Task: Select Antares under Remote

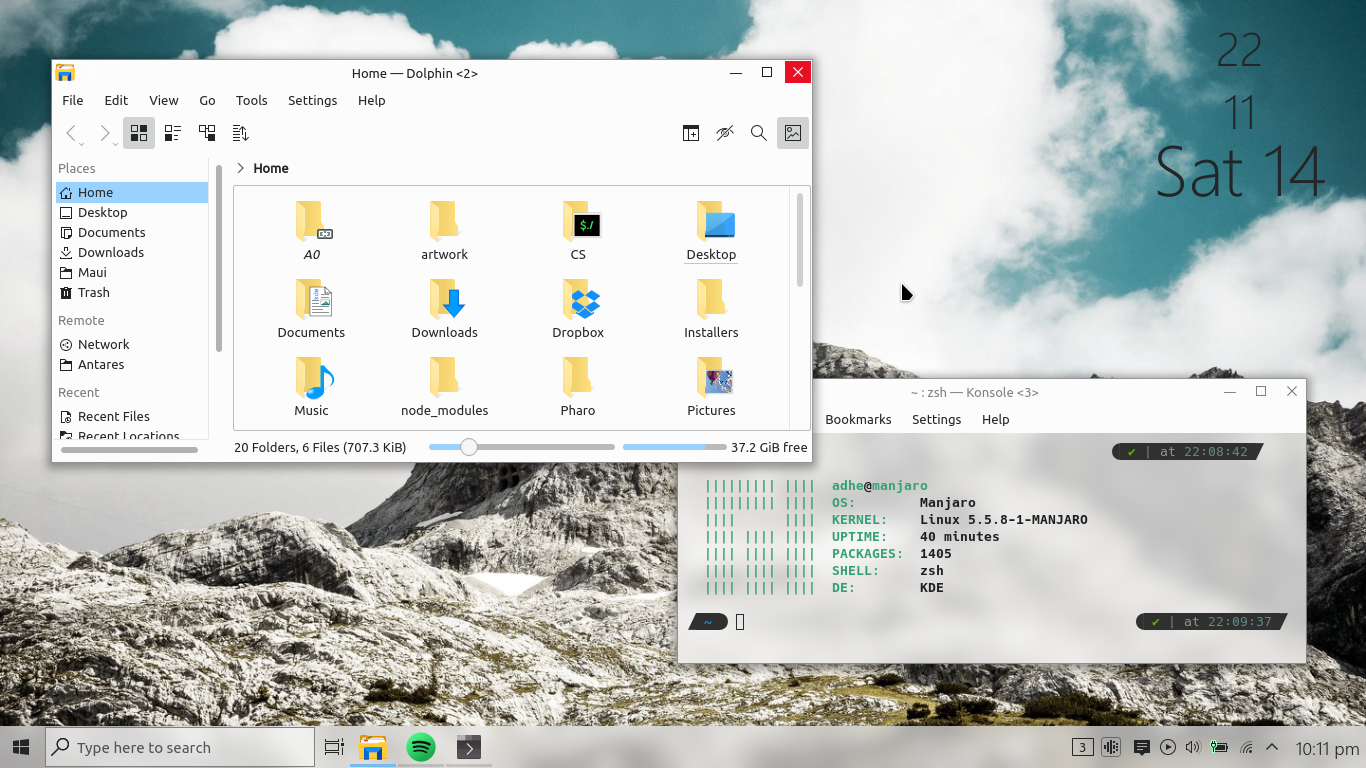Action: point(132,364)
